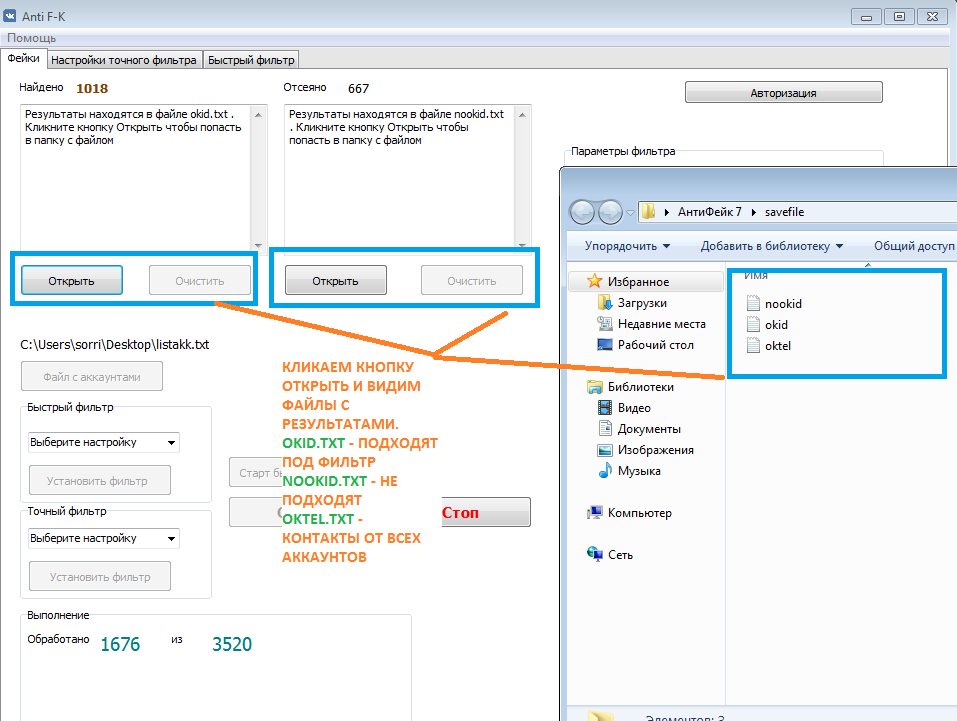The image size is (957, 721).
Task: Click the Загрузки folder icon
Action: [604, 302]
